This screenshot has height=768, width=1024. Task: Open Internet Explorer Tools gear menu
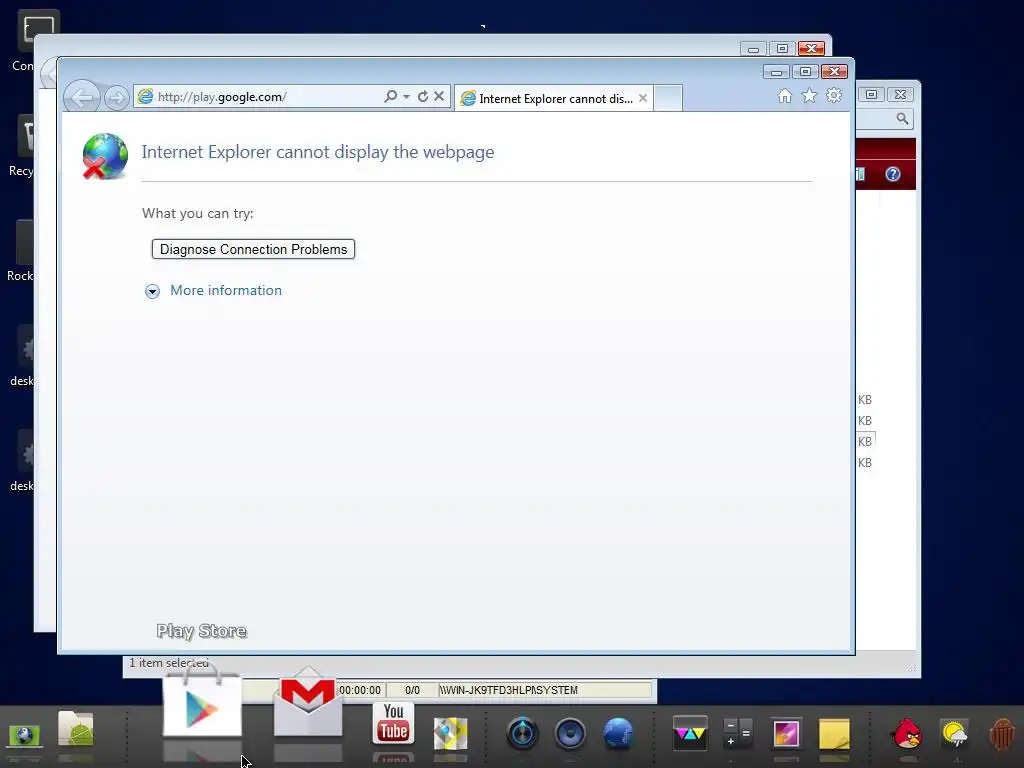pos(834,96)
